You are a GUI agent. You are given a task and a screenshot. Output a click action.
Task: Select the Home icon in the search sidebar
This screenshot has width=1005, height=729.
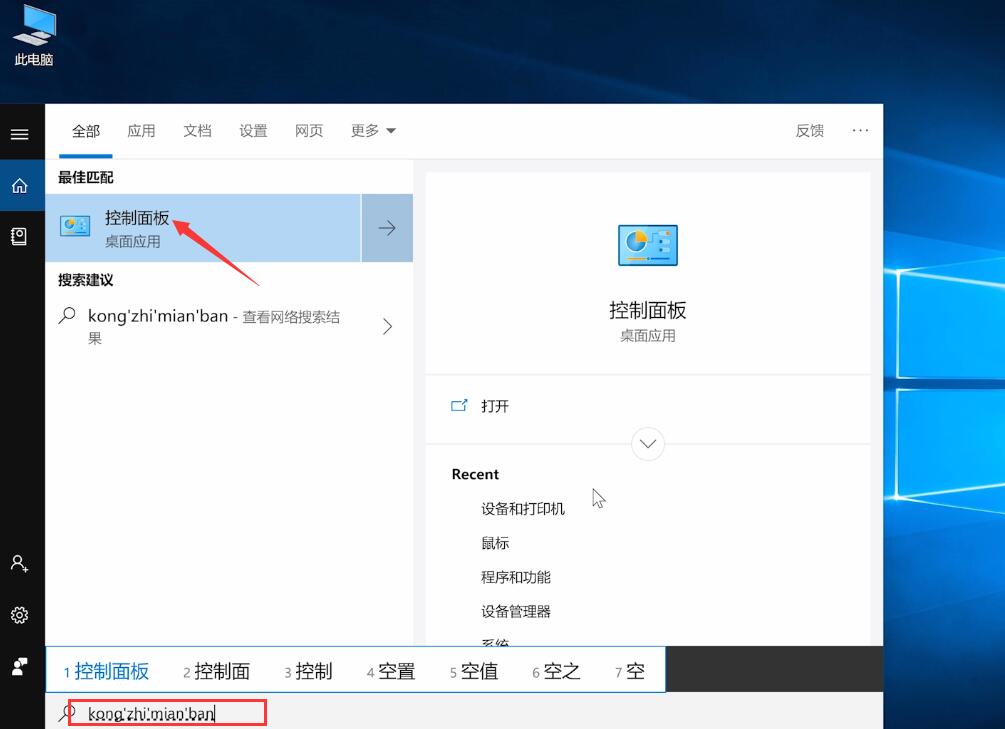(21, 185)
